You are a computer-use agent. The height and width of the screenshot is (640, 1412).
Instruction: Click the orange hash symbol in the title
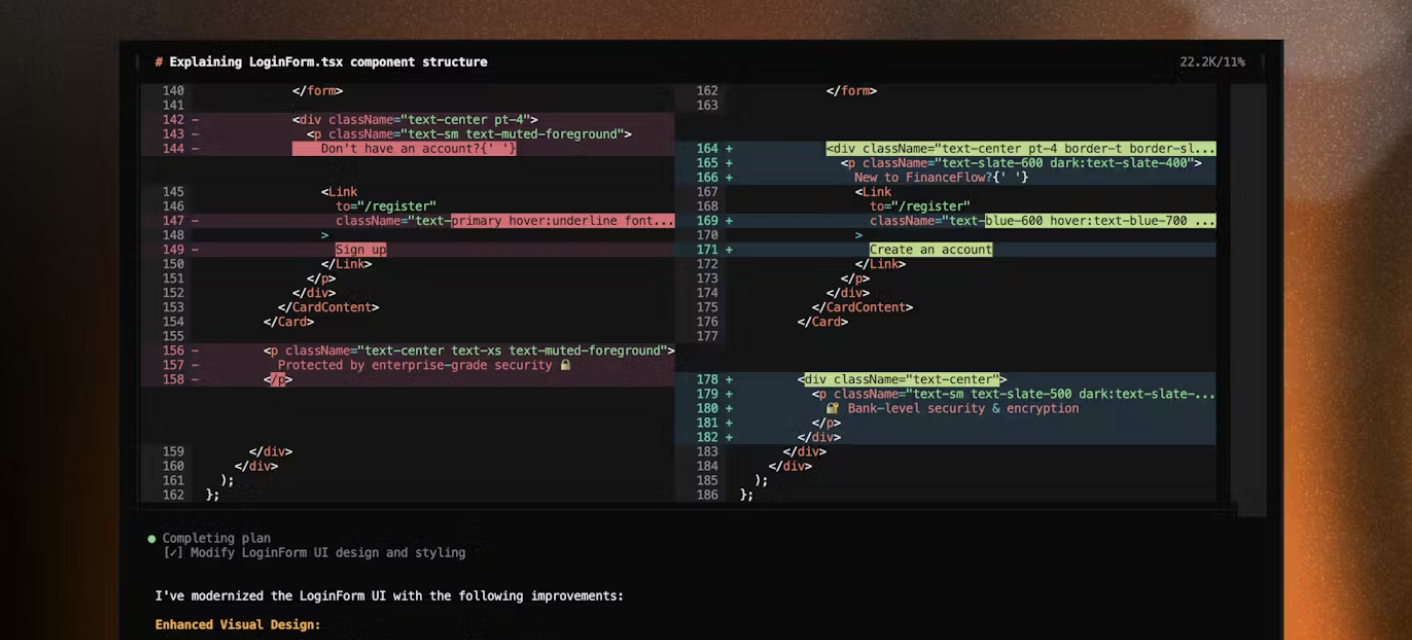[x=159, y=62]
